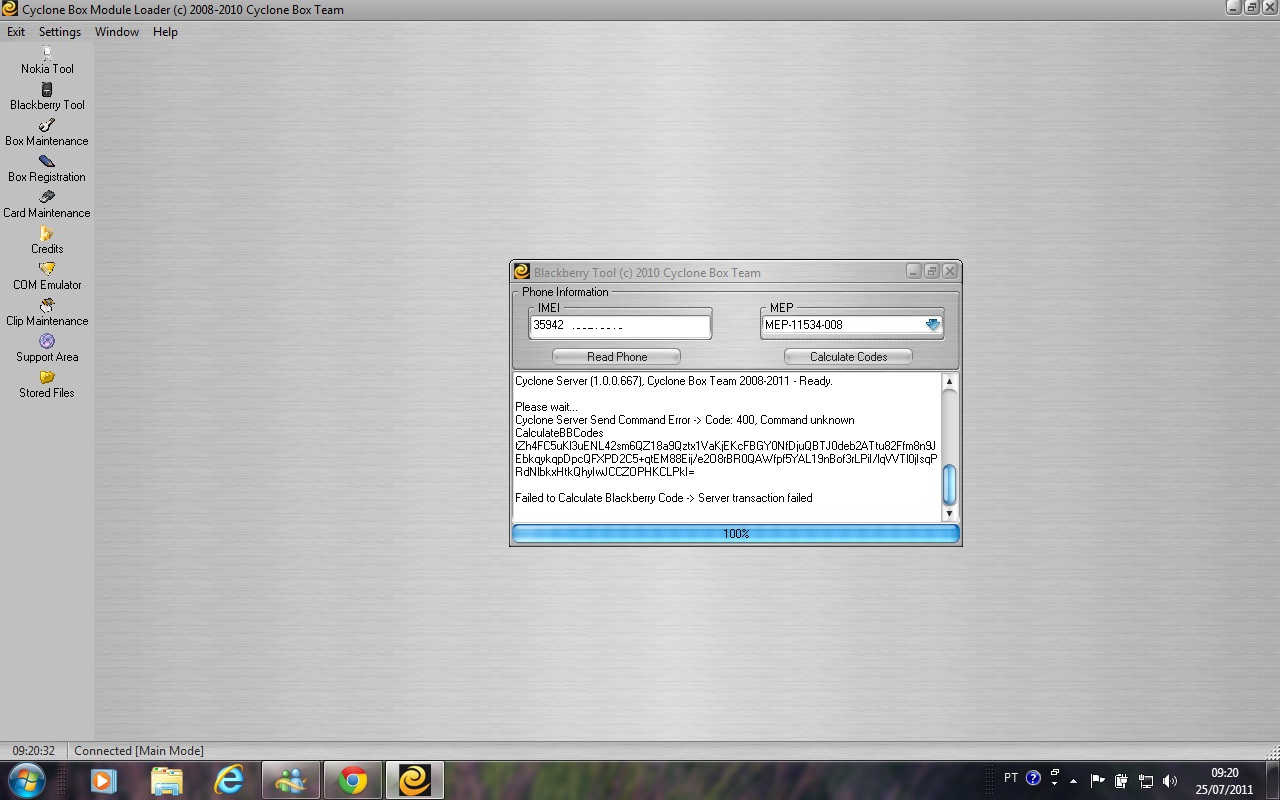Image resolution: width=1280 pixels, height=800 pixels.
Task: Click the log scrollbar up arrow
Action: coord(949,381)
